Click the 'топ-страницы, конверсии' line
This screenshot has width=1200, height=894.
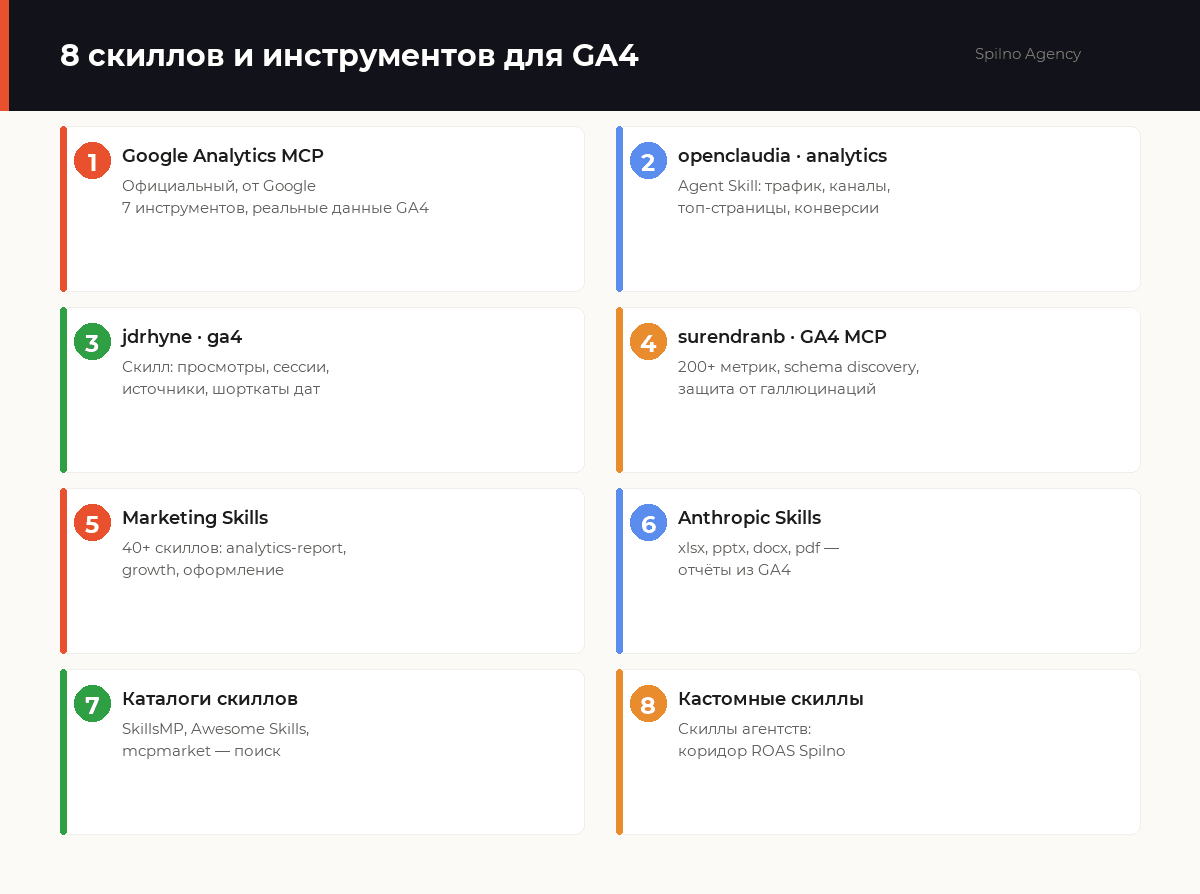[778, 208]
